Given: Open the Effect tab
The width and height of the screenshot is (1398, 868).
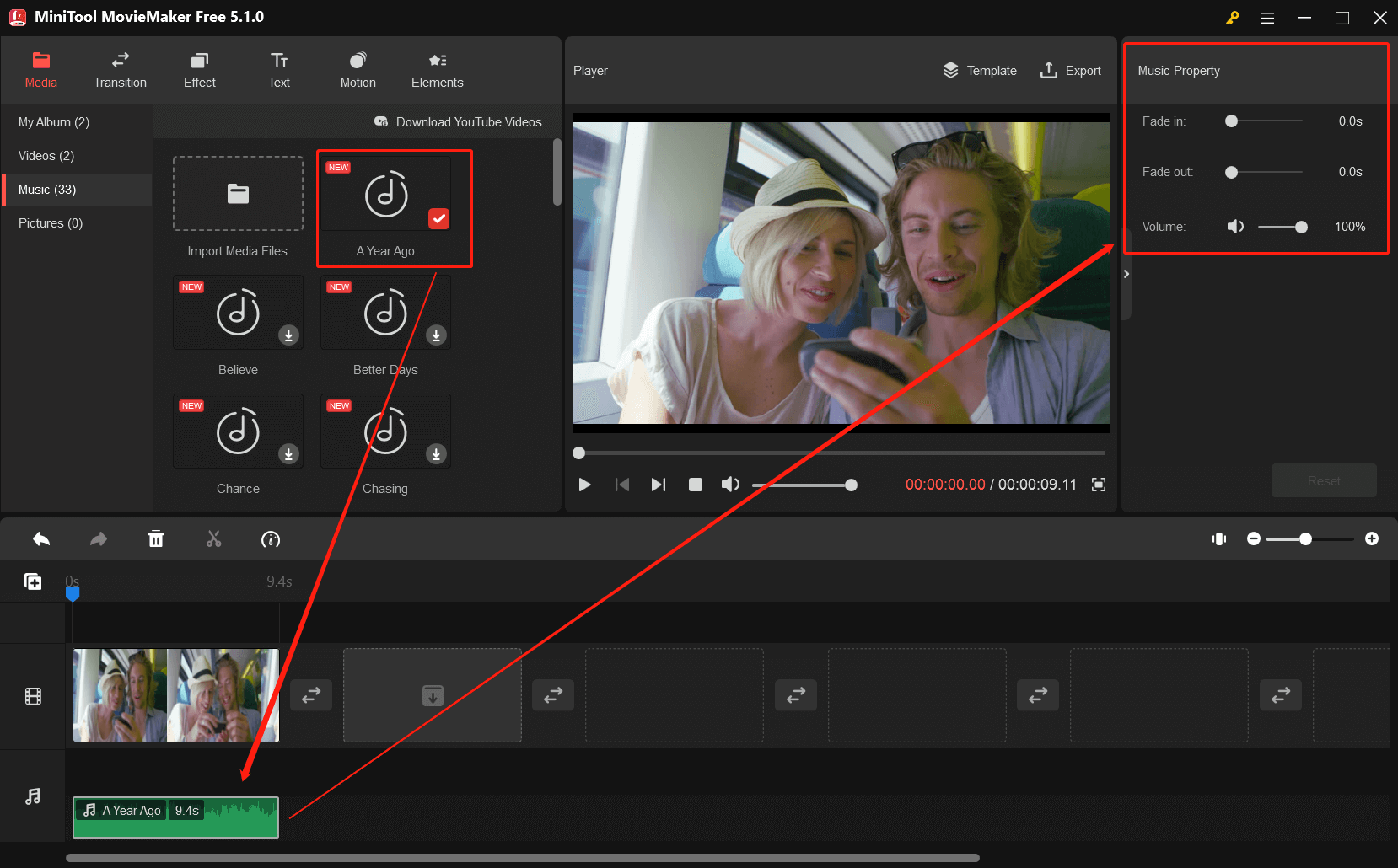Looking at the screenshot, I should coord(200,70).
